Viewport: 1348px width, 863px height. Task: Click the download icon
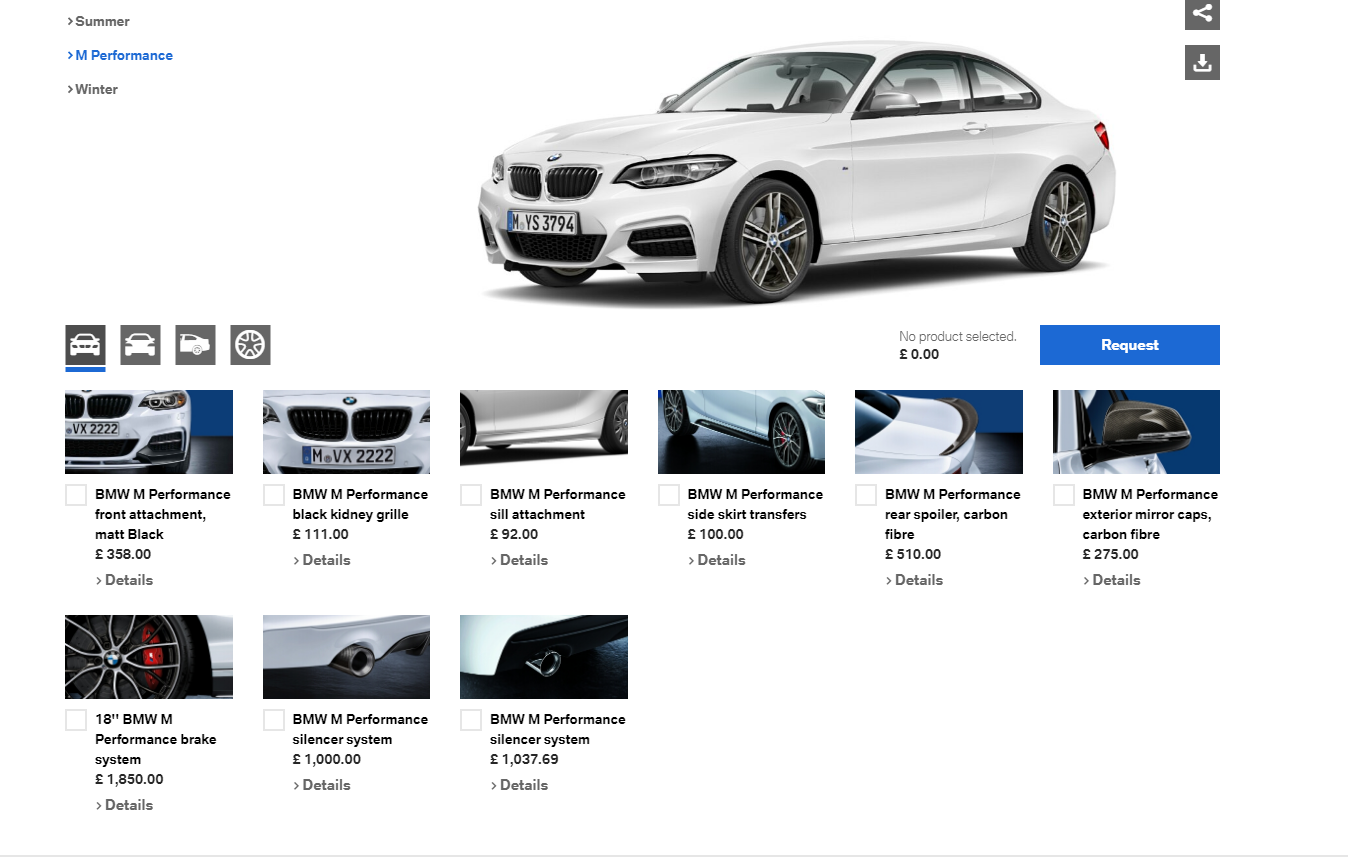(x=1202, y=62)
